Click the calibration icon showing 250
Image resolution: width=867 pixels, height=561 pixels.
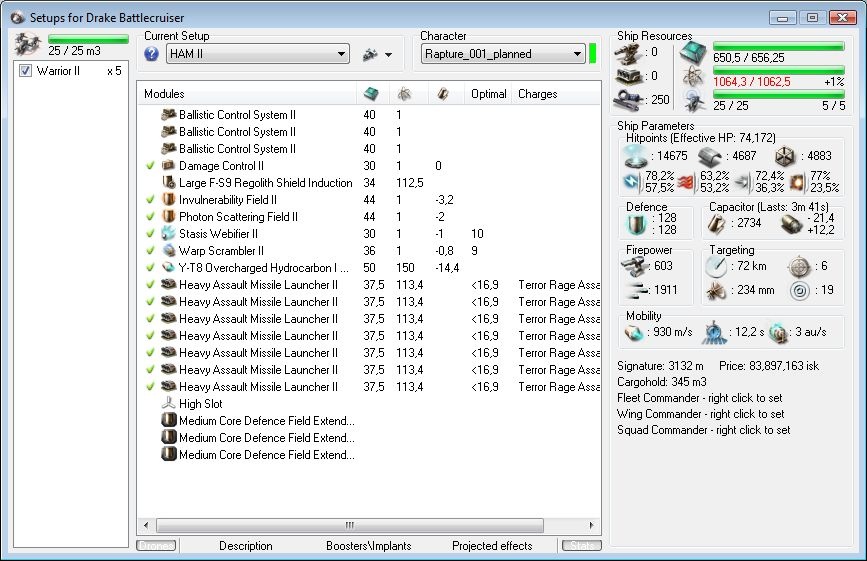pyautogui.click(x=628, y=100)
